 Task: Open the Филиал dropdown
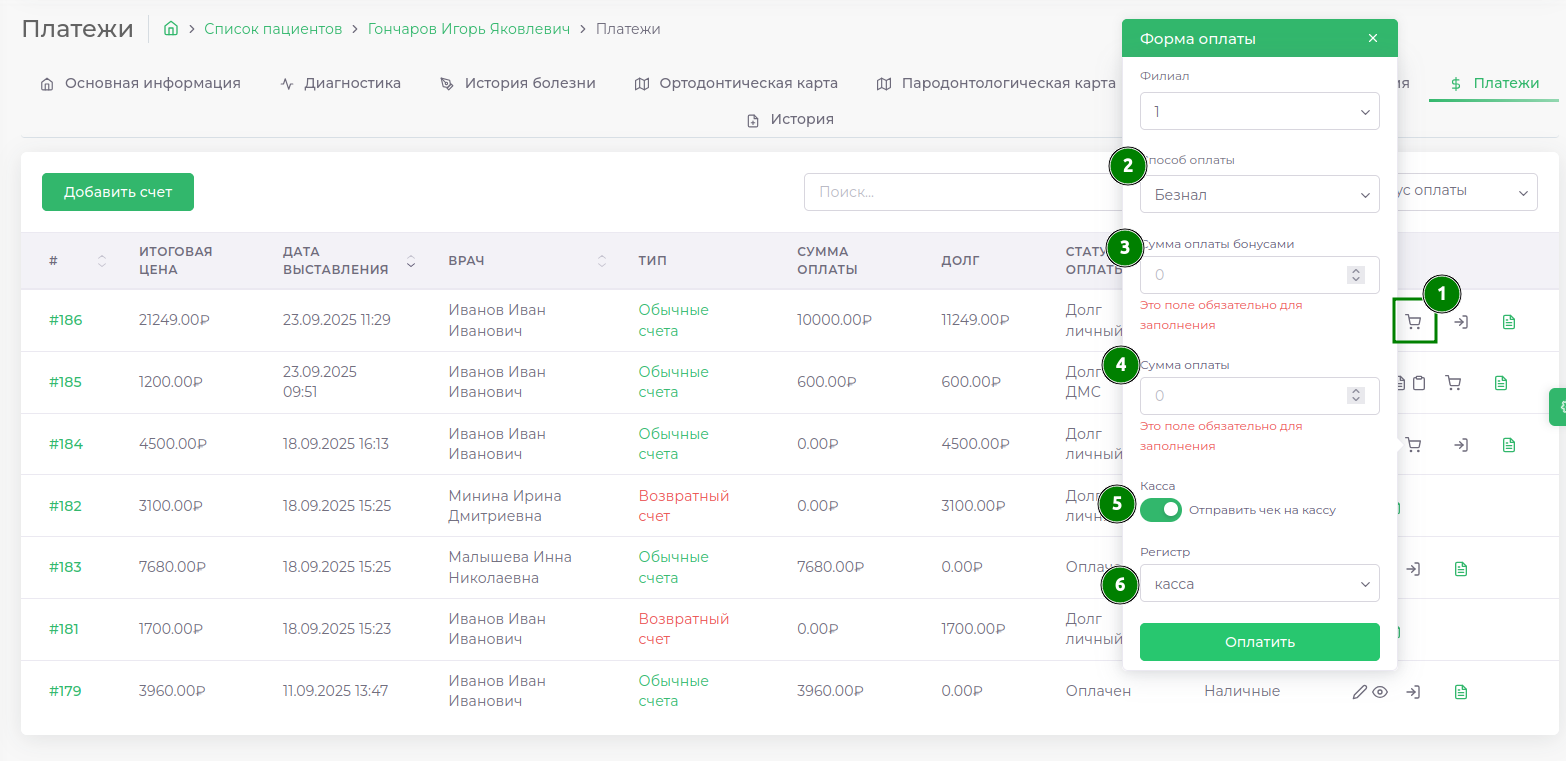click(x=1259, y=111)
